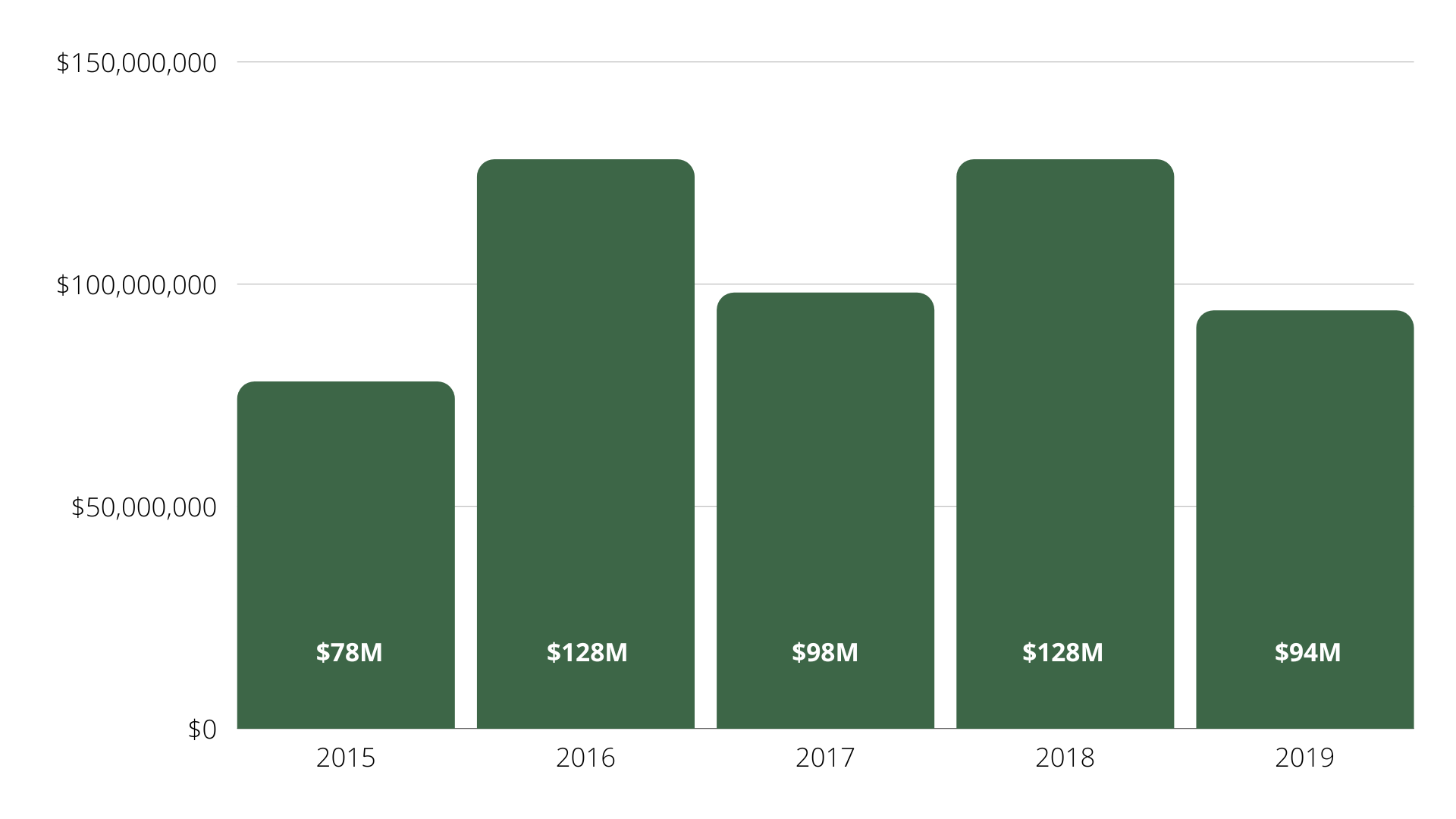This screenshot has height=819, width=1456.
Task: Click the $78M data label
Action: pyautogui.click(x=349, y=652)
